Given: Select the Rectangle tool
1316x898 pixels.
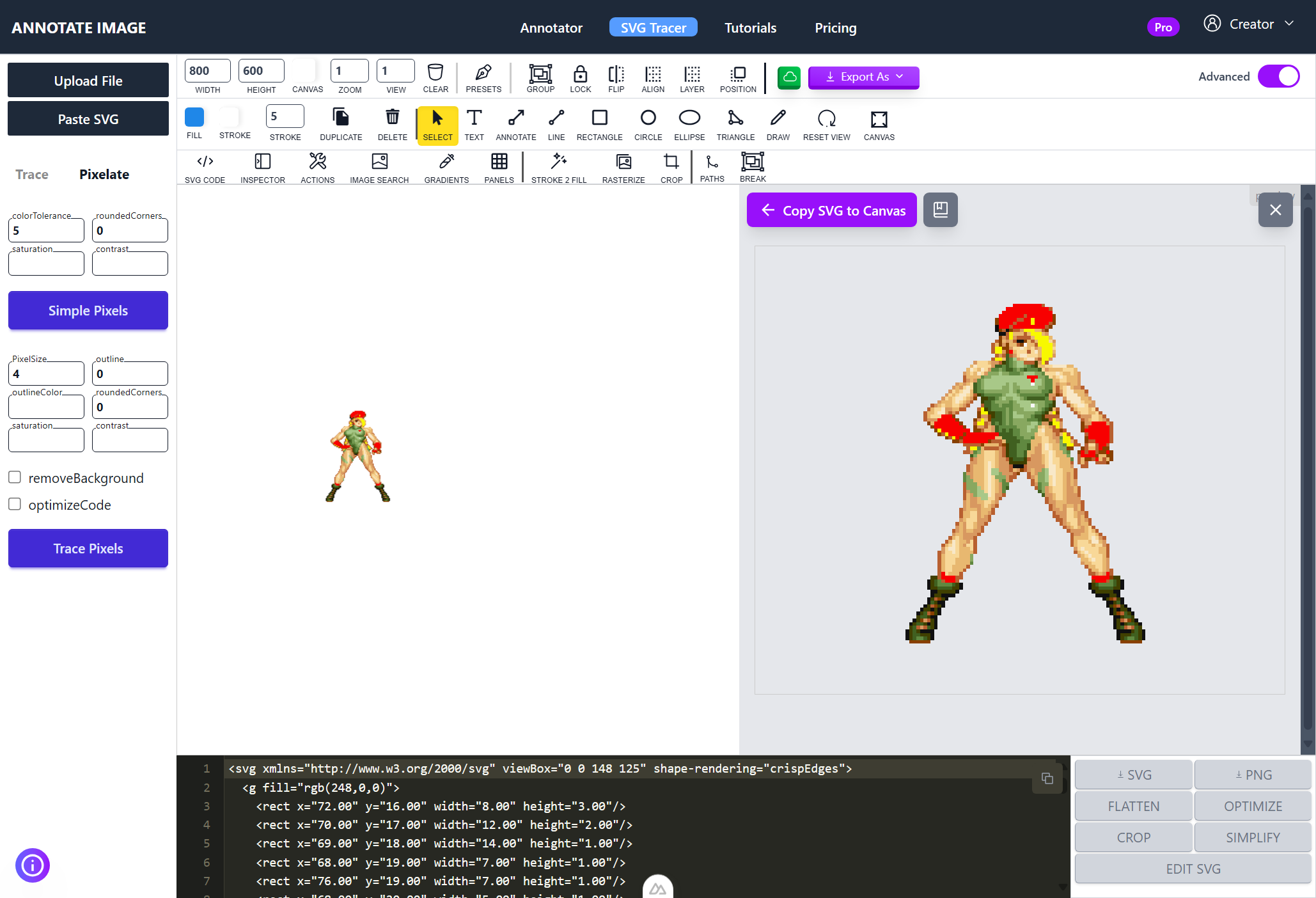Looking at the screenshot, I should point(599,118).
